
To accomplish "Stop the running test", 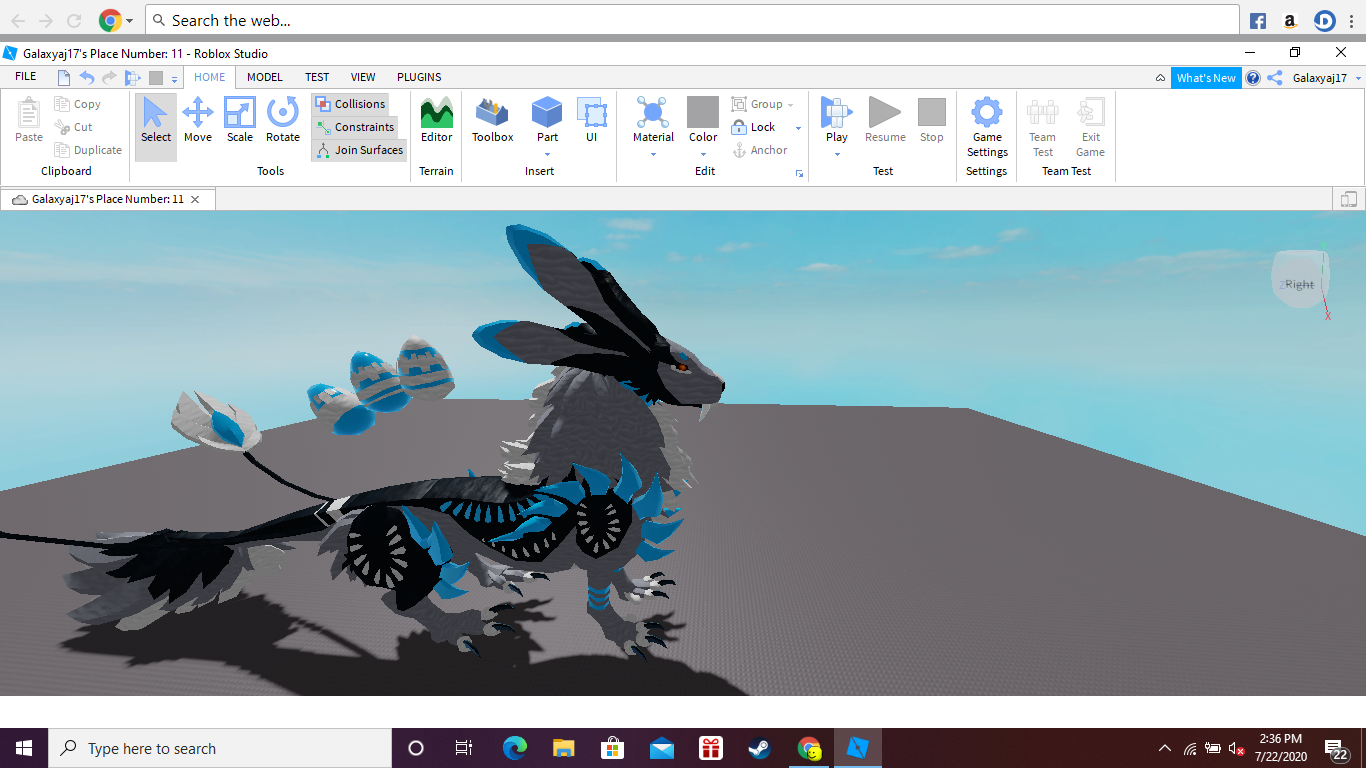I will pos(932,121).
